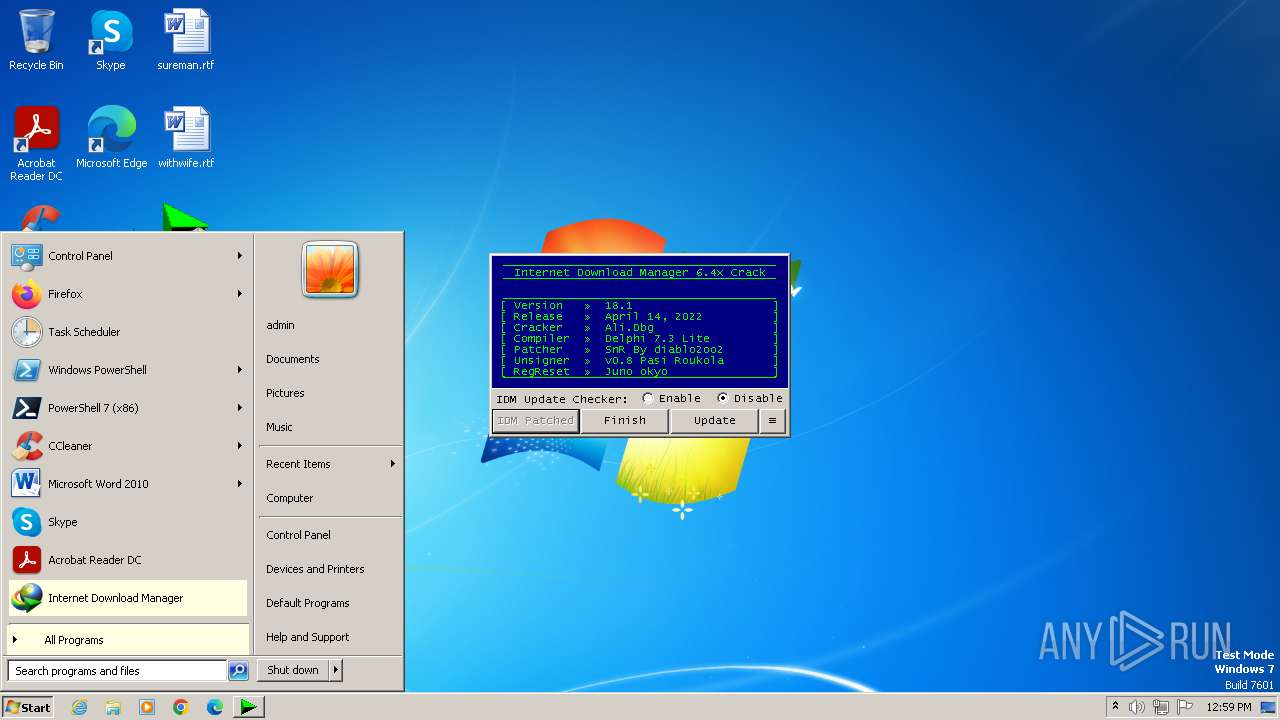
Task: Show All Programs list
Action: (x=127, y=640)
